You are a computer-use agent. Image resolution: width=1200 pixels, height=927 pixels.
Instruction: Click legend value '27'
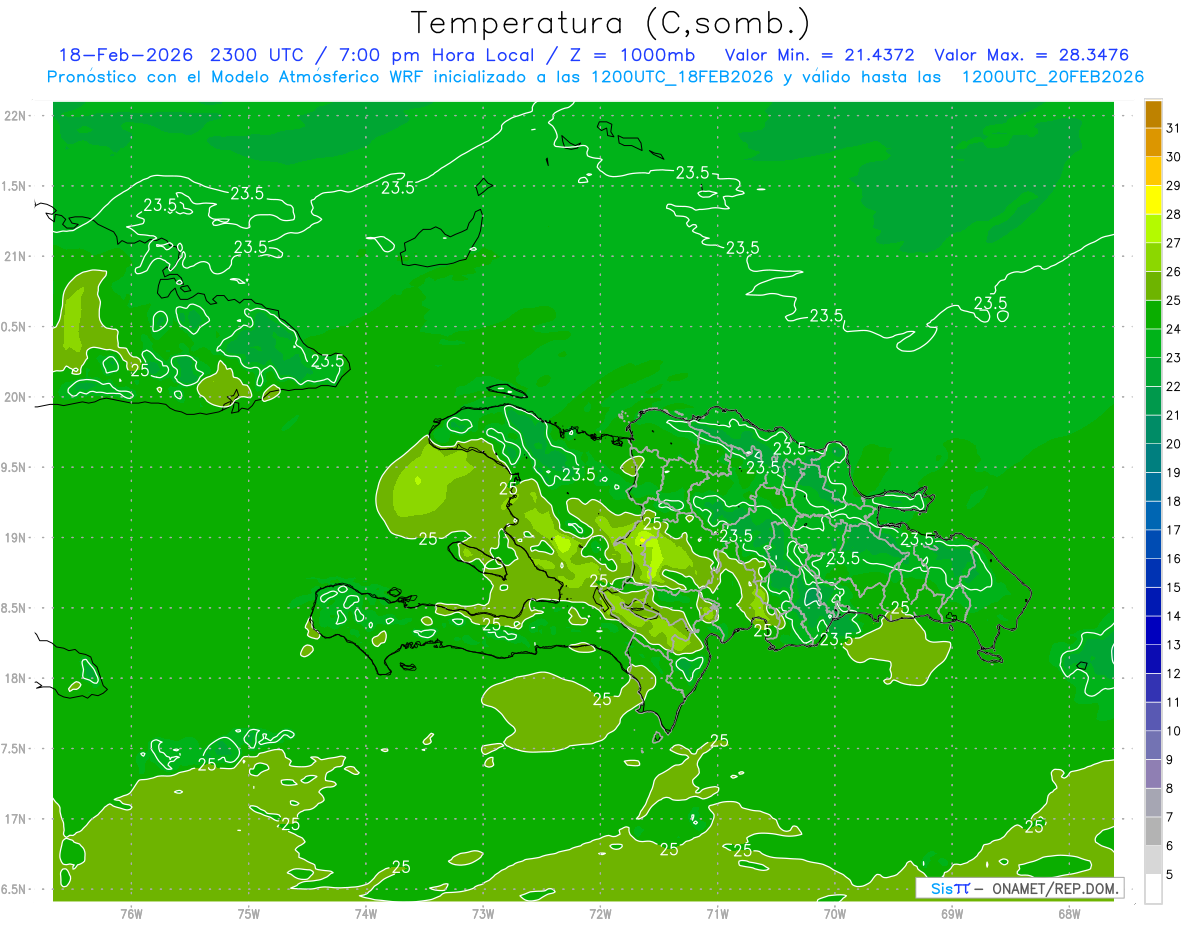point(1173,243)
